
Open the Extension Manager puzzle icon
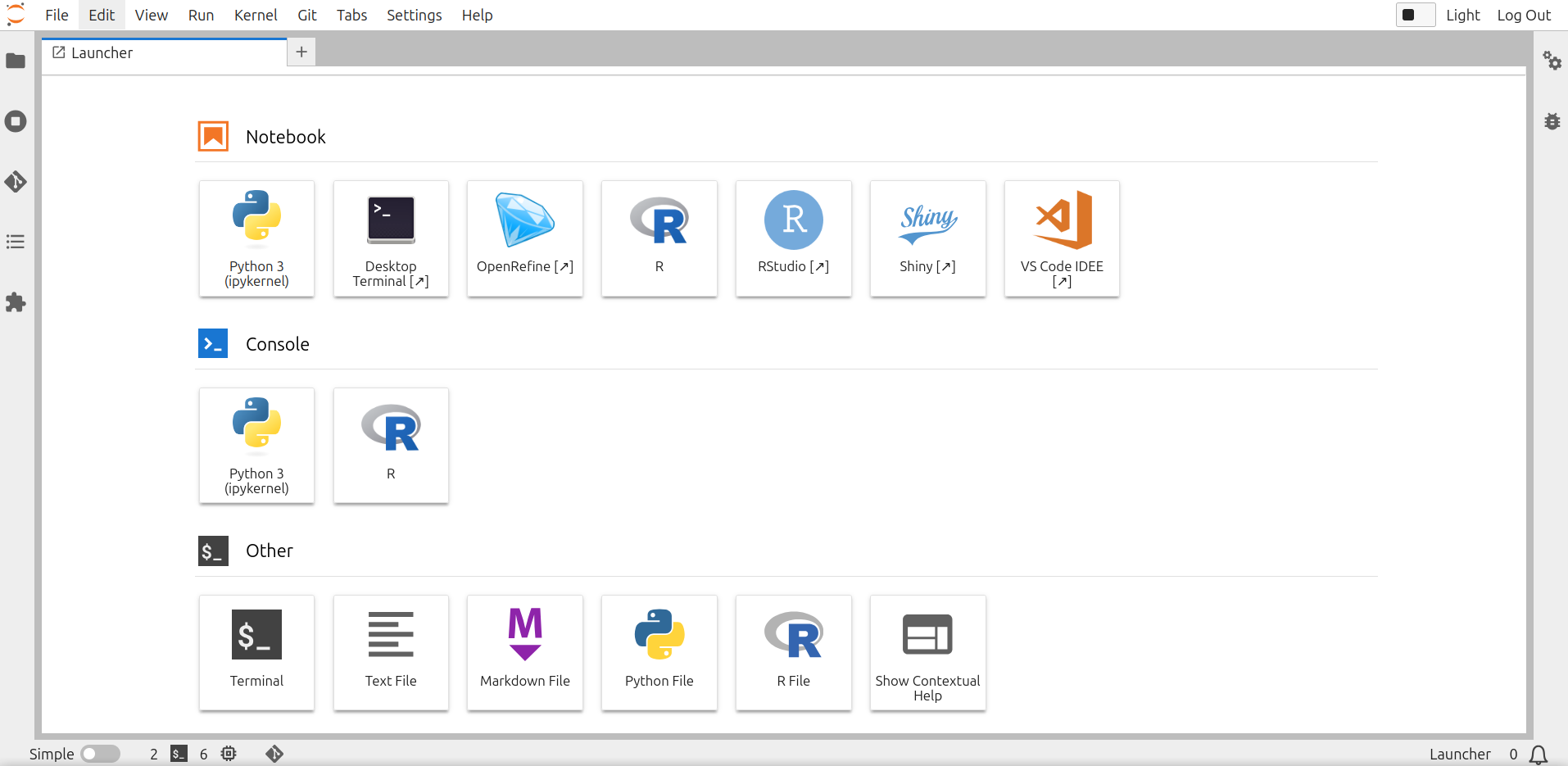(x=16, y=302)
